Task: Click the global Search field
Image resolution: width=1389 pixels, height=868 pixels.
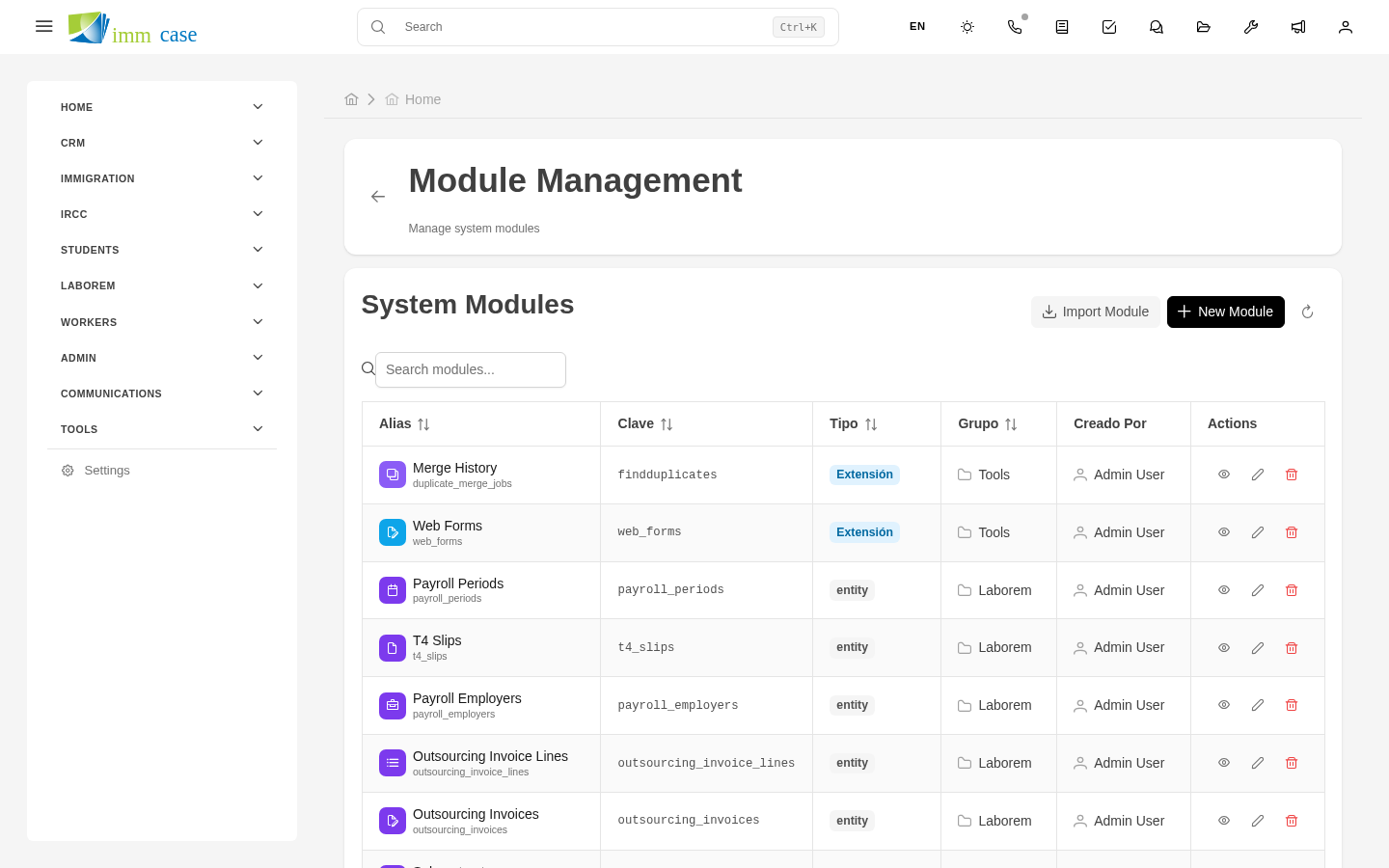Action: [x=598, y=27]
